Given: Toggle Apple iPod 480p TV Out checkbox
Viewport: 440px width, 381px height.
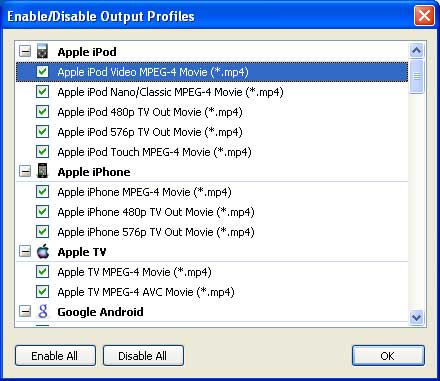Looking at the screenshot, I should (x=42, y=112).
